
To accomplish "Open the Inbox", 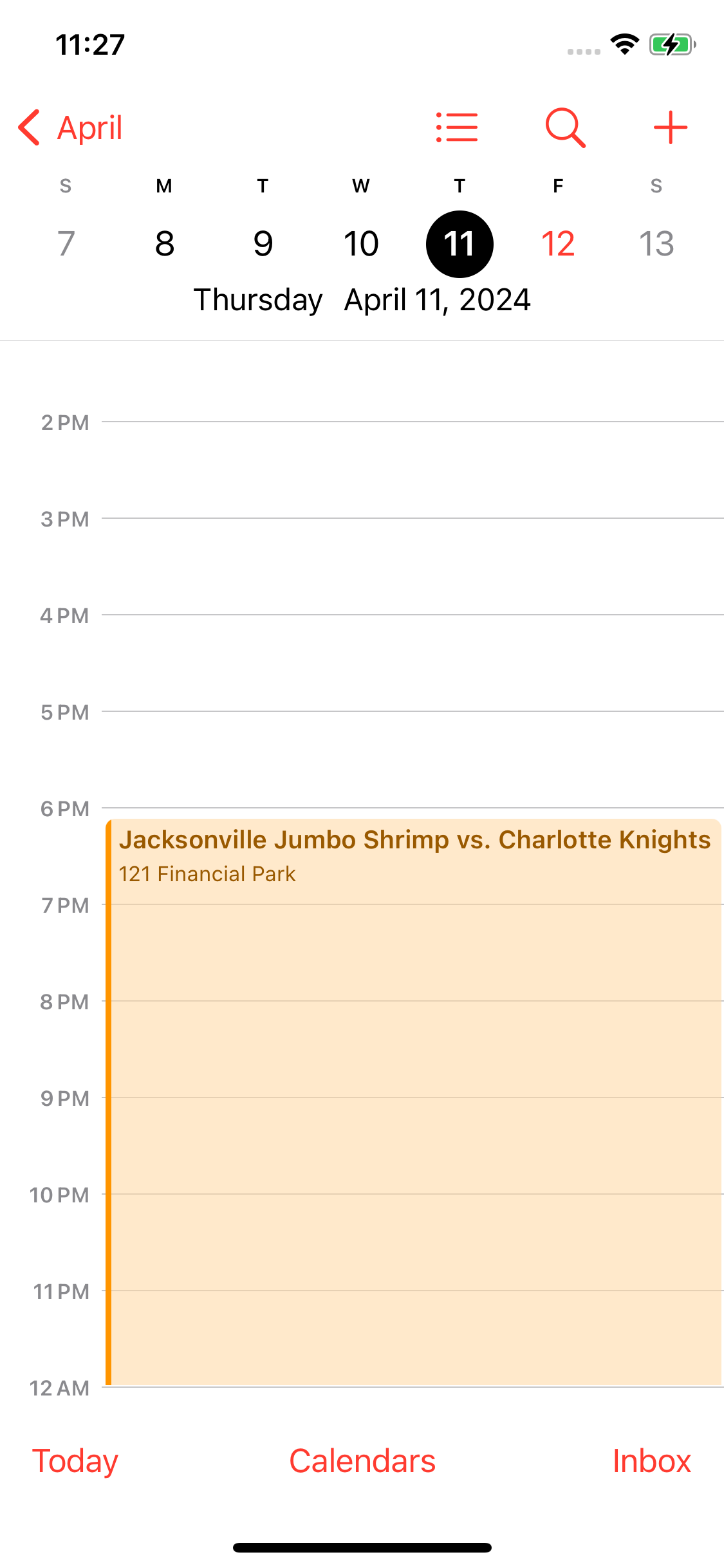I will pyautogui.click(x=651, y=1461).
